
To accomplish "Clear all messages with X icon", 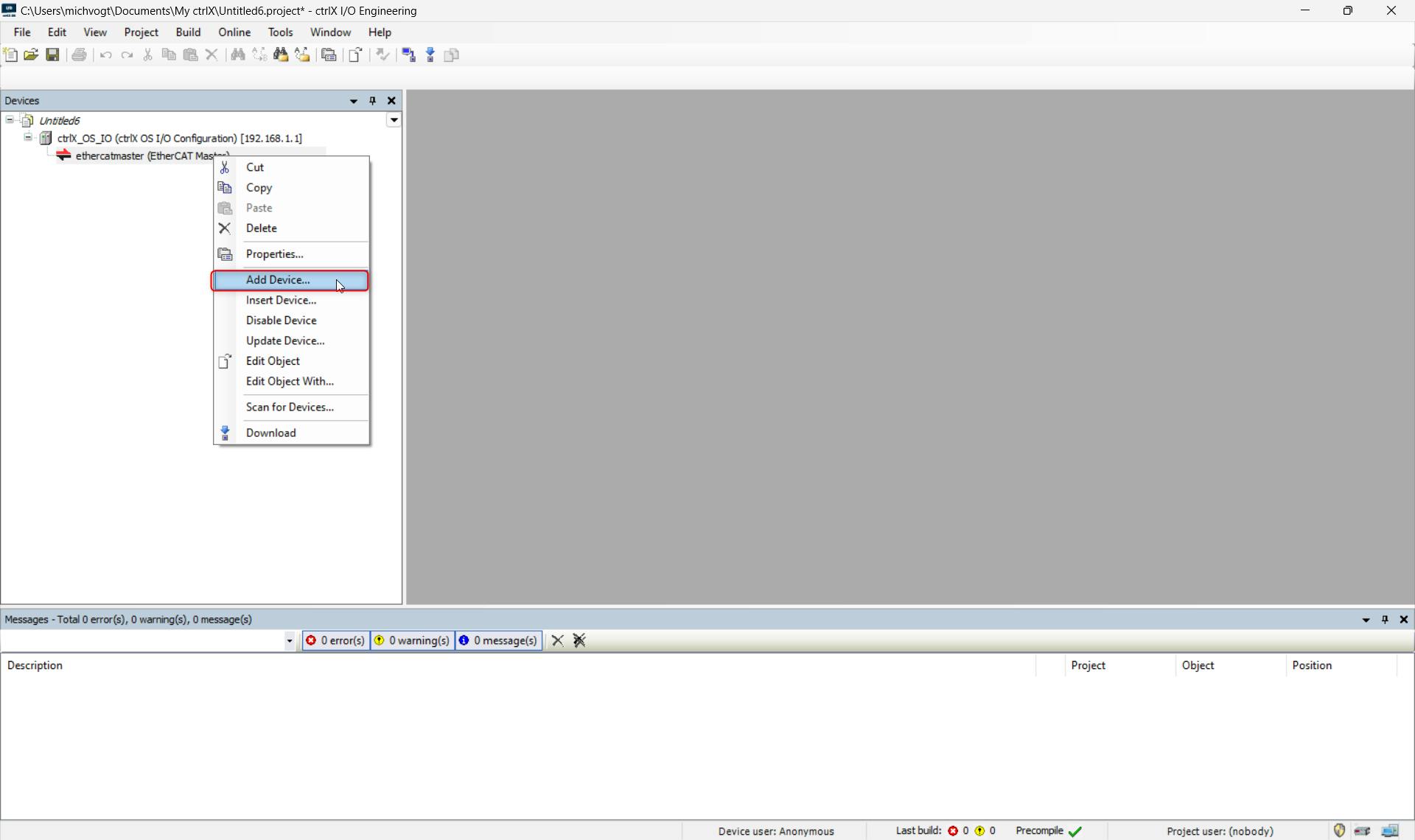I will [x=558, y=640].
